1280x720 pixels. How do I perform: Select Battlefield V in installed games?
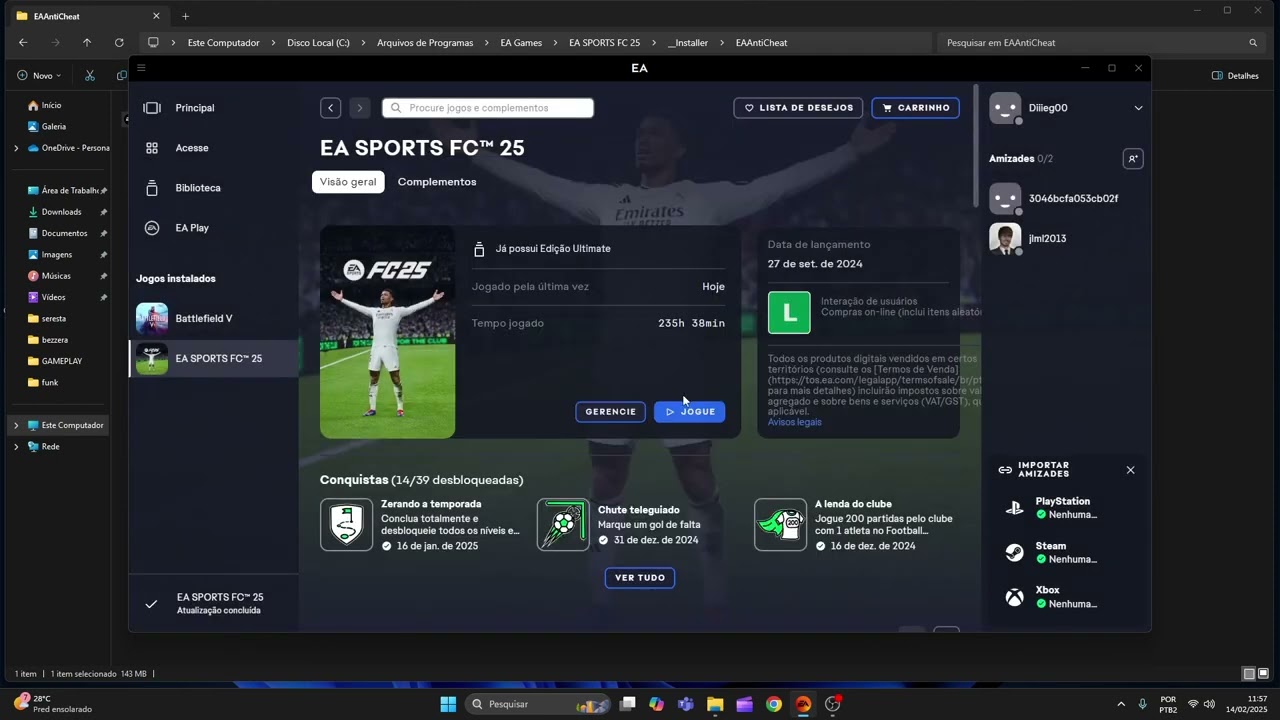pyautogui.click(x=213, y=318)
